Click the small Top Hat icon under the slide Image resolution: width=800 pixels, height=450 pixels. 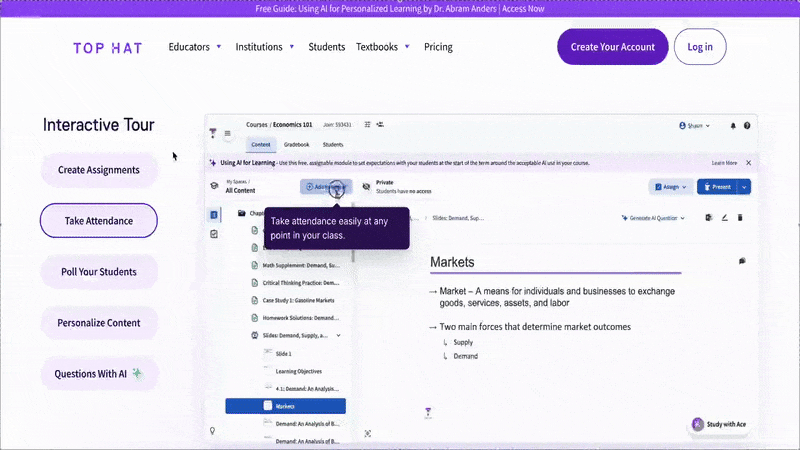(x=428, y=412)
